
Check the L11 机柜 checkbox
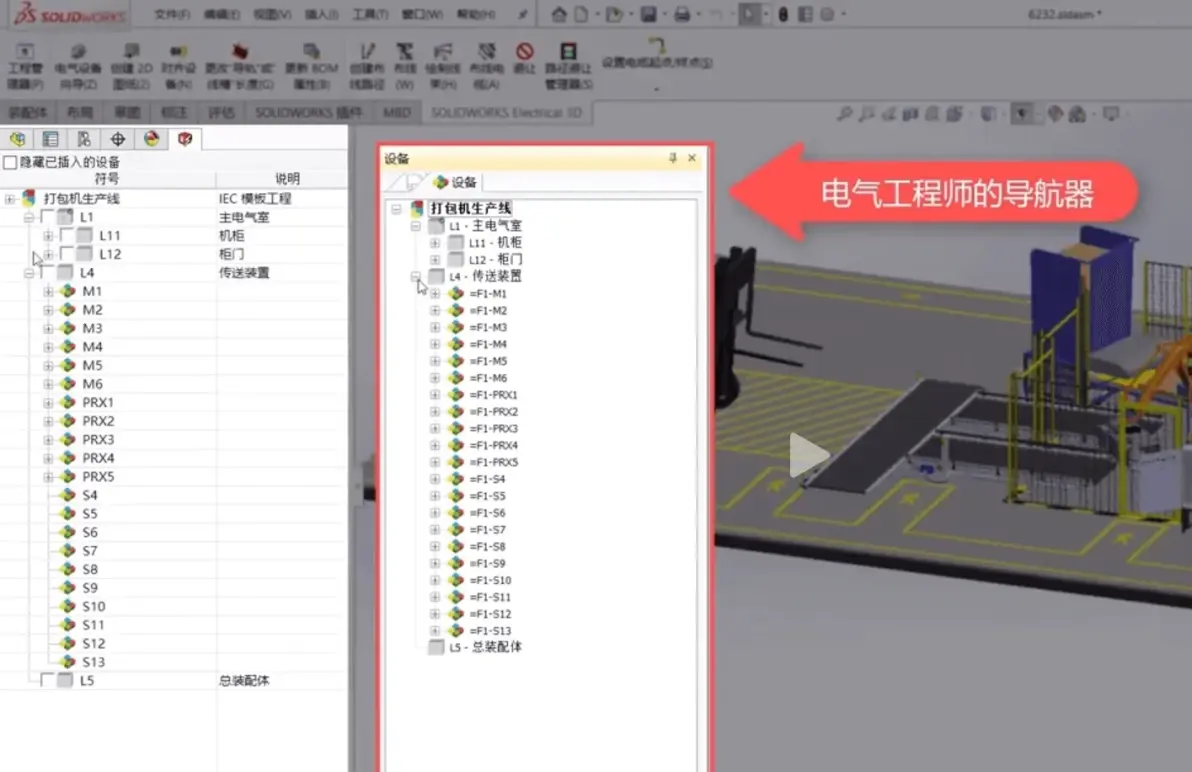(67, 235)
